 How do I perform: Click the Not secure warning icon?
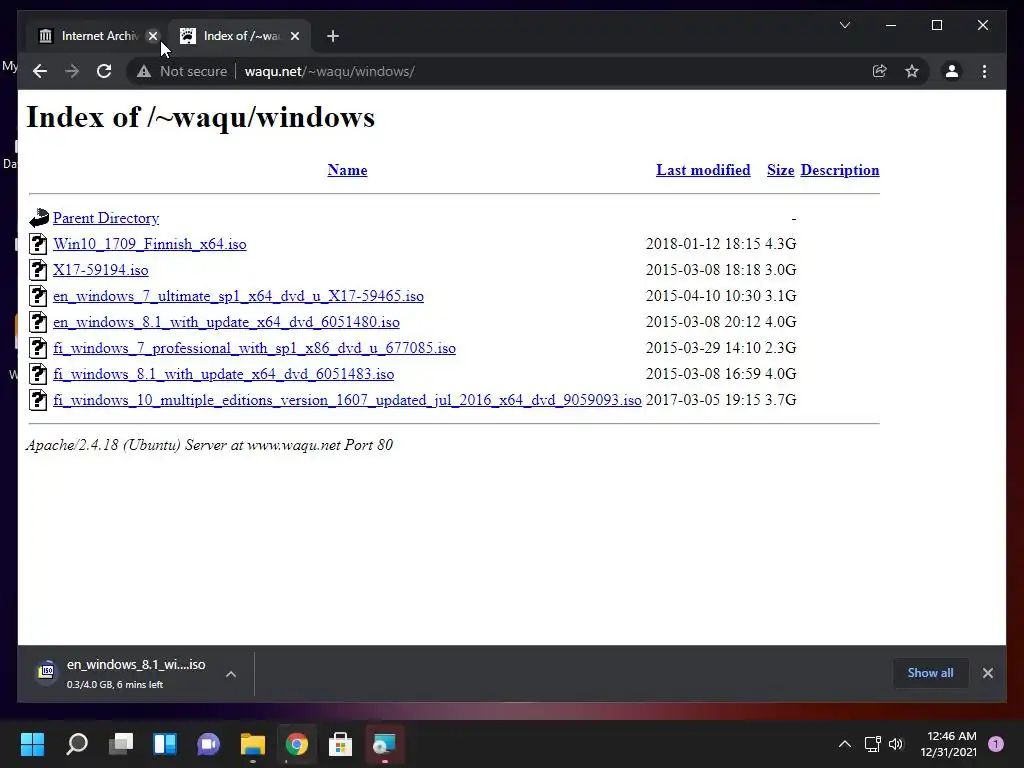coord(144,71)
